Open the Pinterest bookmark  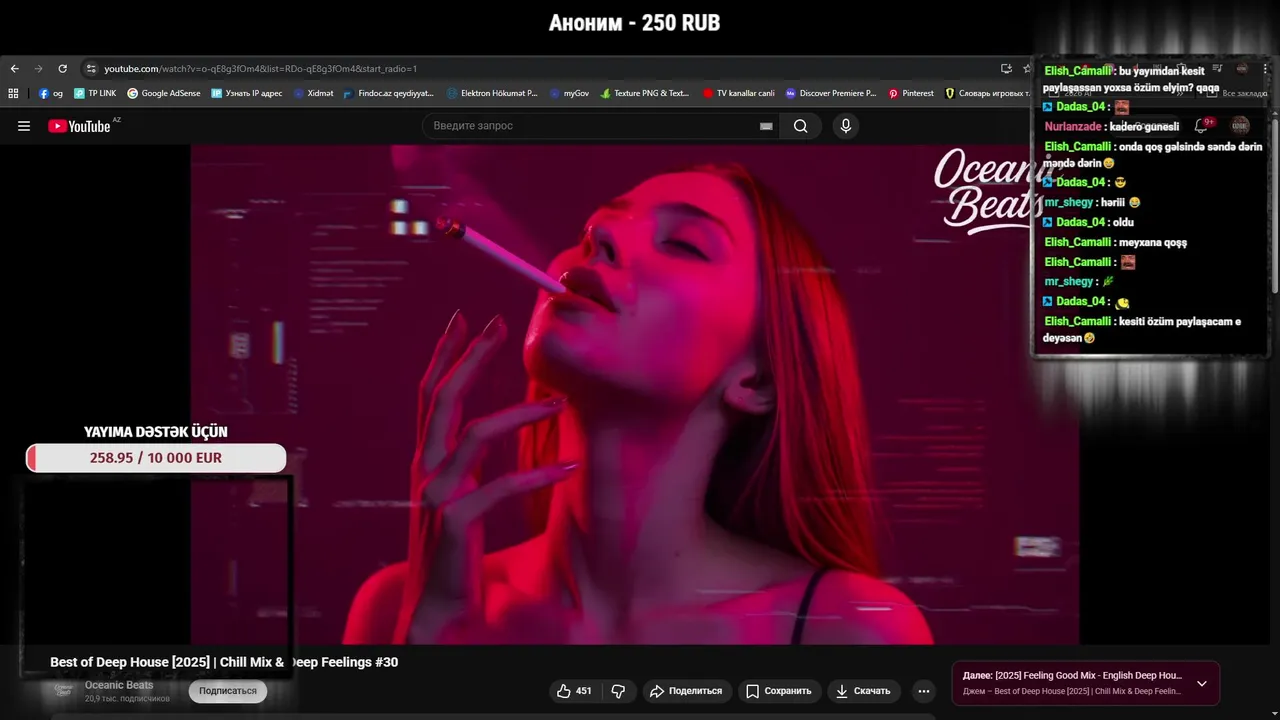click(x=911, y=93)
